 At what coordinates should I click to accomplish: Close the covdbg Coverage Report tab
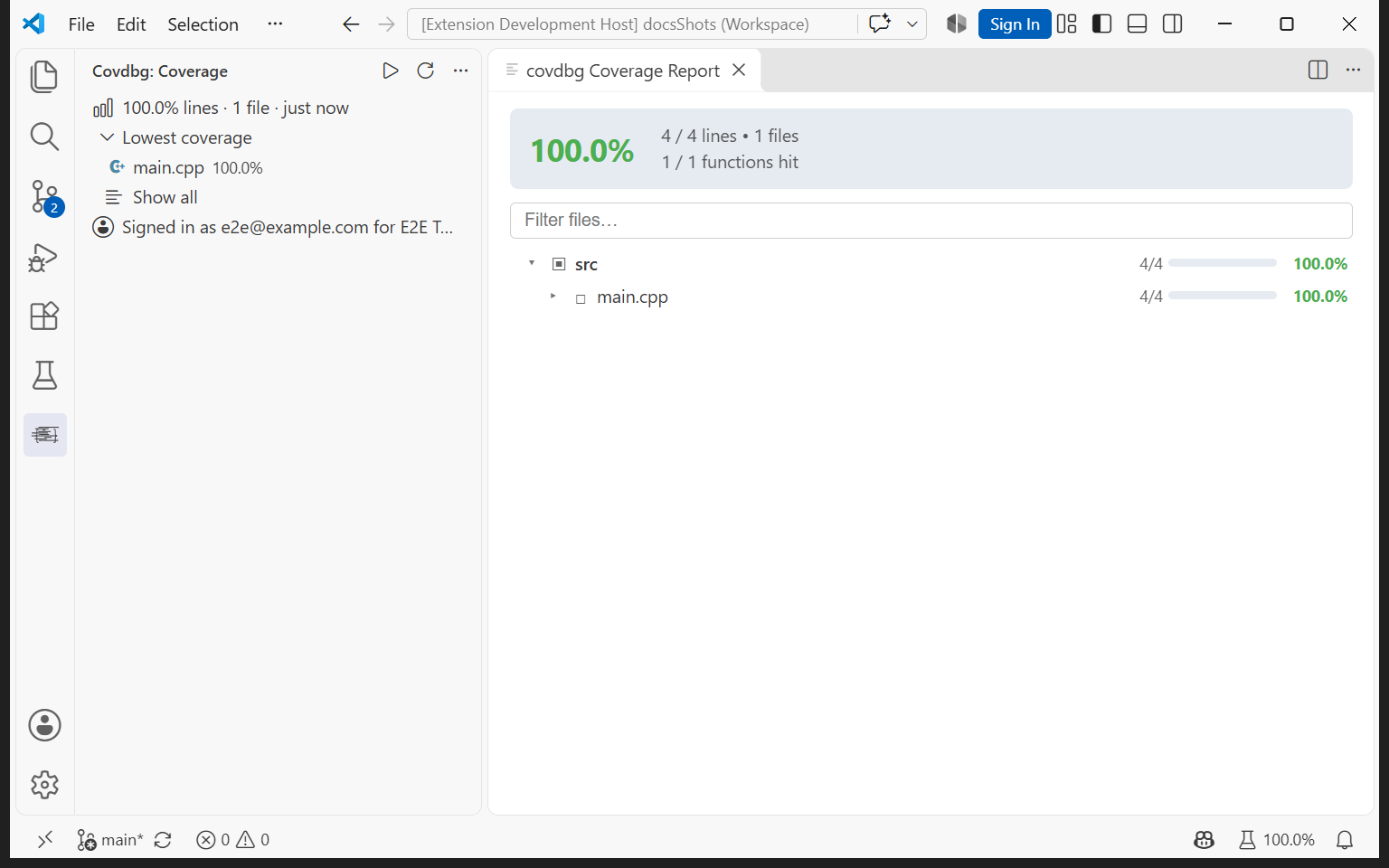click(739, 71)
